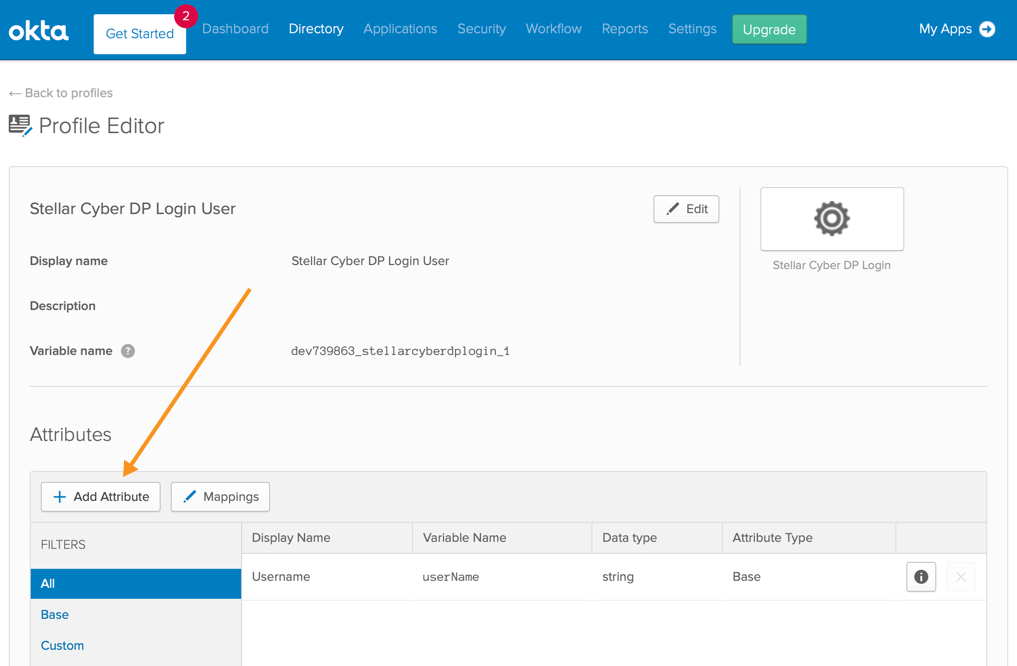The width and height of the screenshot is (1017, 666).
Task: Open the attribute Mappings button
Action: [x=220, y=497]
